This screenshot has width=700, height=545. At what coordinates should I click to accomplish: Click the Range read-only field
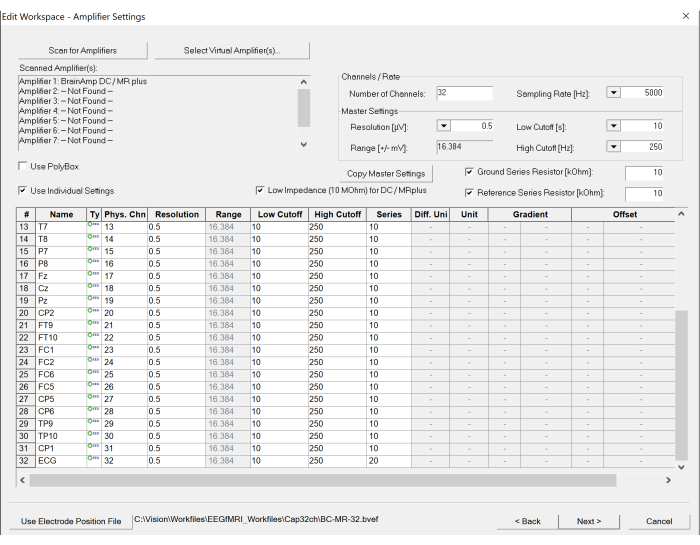(464, 147)
